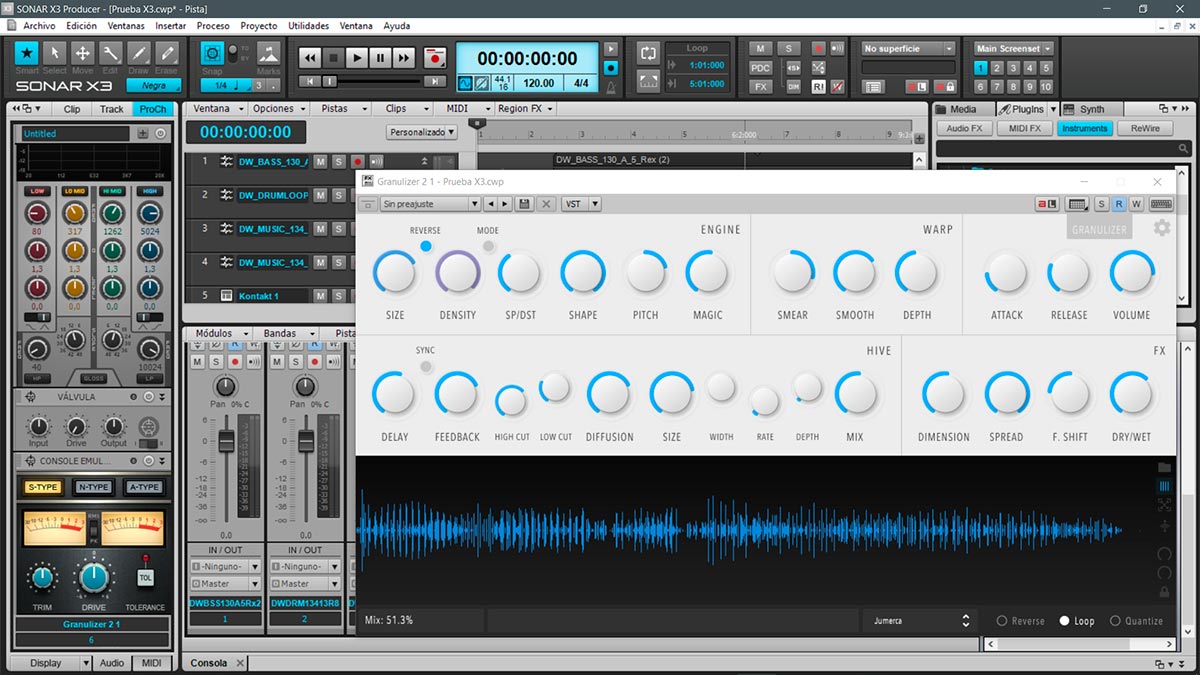Start playback with the Play button
Viewport: 1200px width, 675px height.
pyautogui.click(x=357, y=58)
